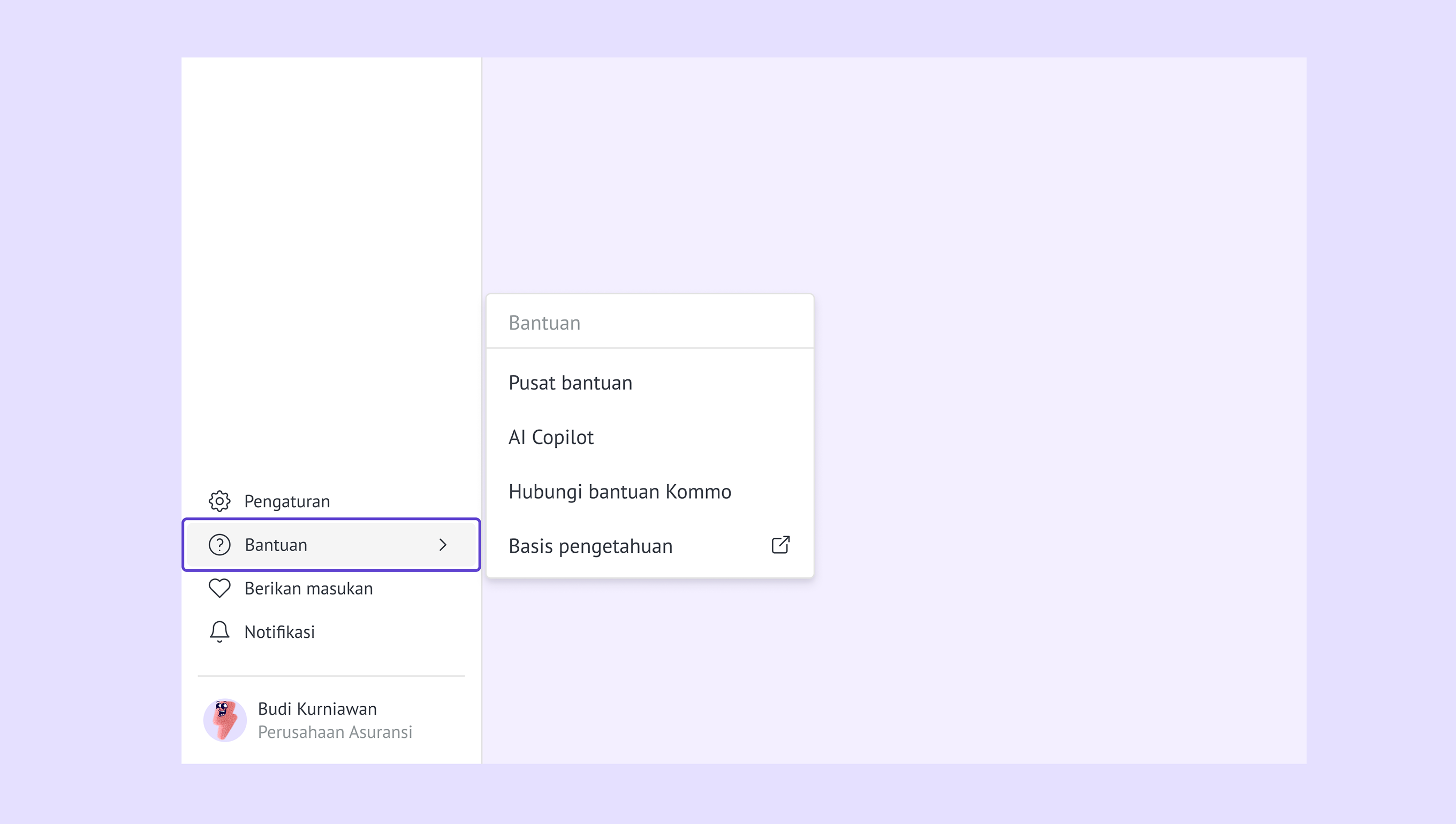Expand the Bantuan submenu chevron arrow
Image resolution: width=1456 pixels, height=824 pixels.
443,545
